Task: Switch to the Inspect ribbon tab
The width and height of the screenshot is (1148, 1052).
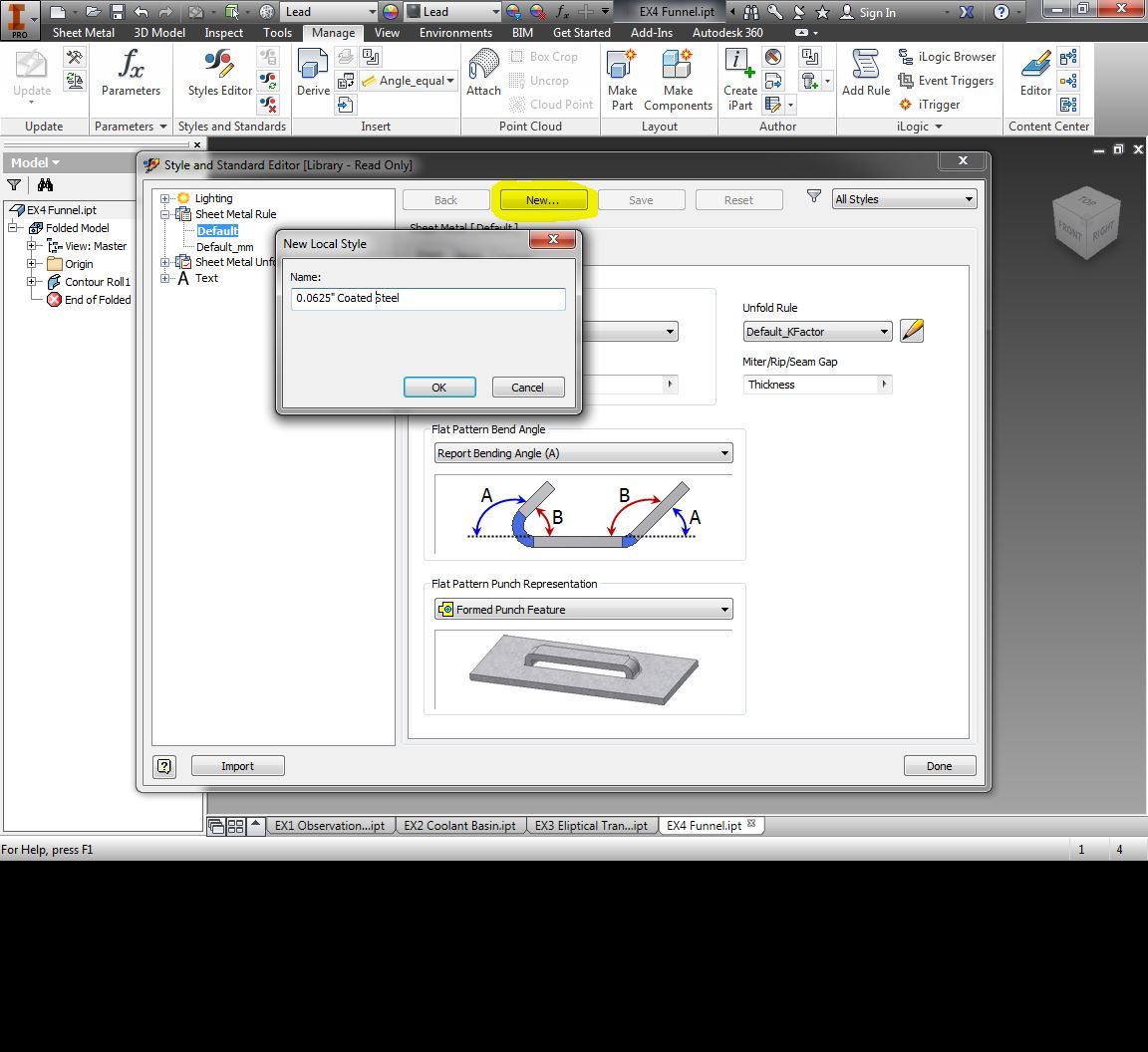Action: point(223,32)
